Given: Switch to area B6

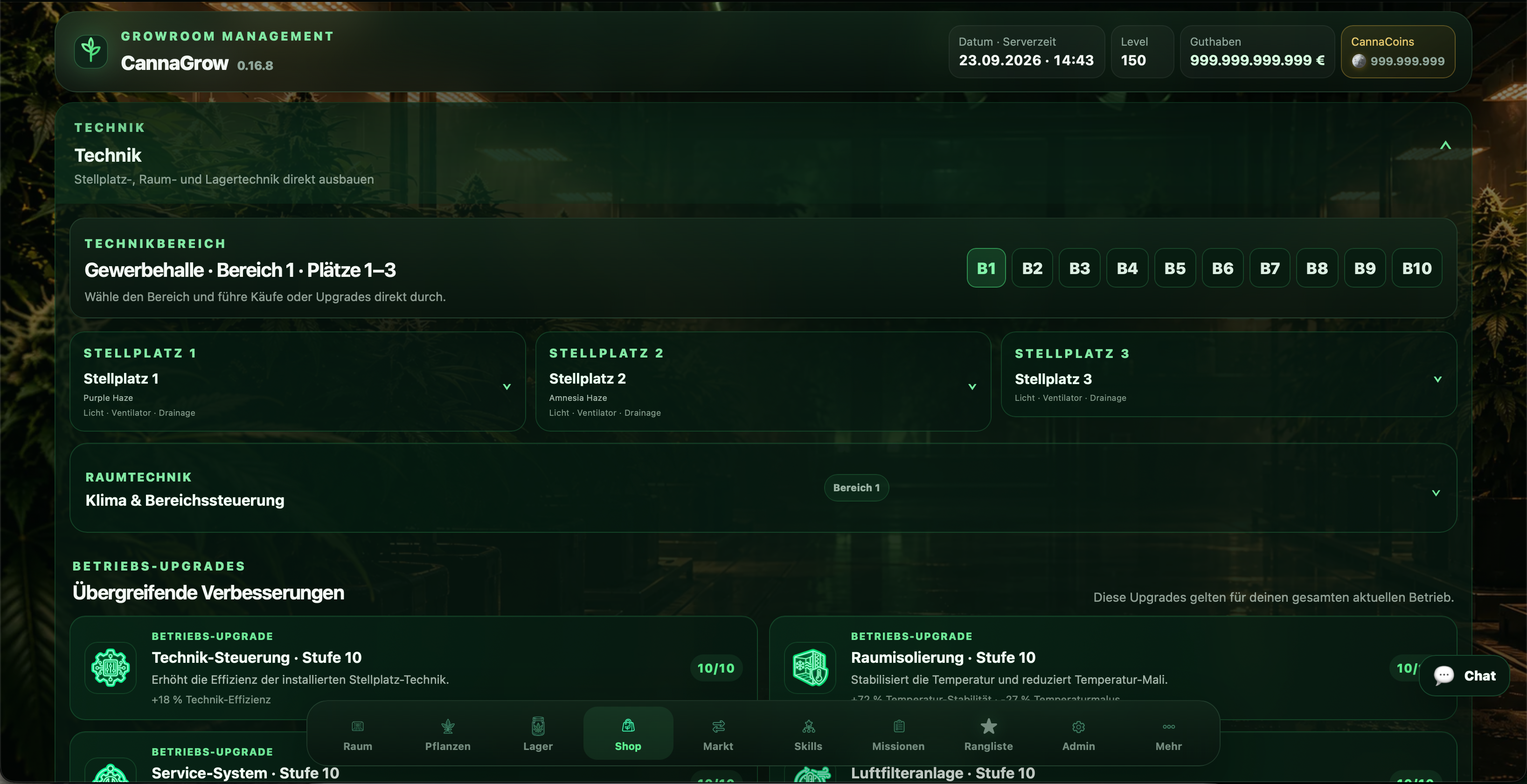Looking at the screenshot, I should (x=1222, y=268).
